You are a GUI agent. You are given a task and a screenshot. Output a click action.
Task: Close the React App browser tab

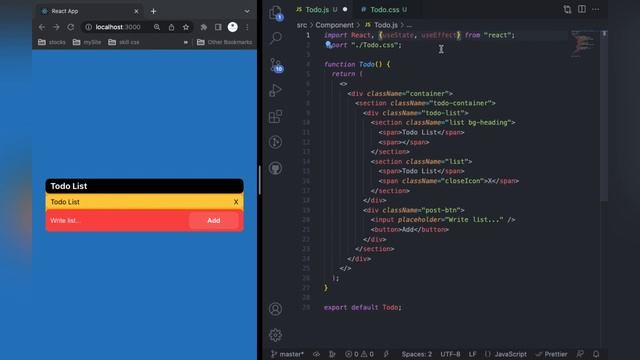[136, 11]
